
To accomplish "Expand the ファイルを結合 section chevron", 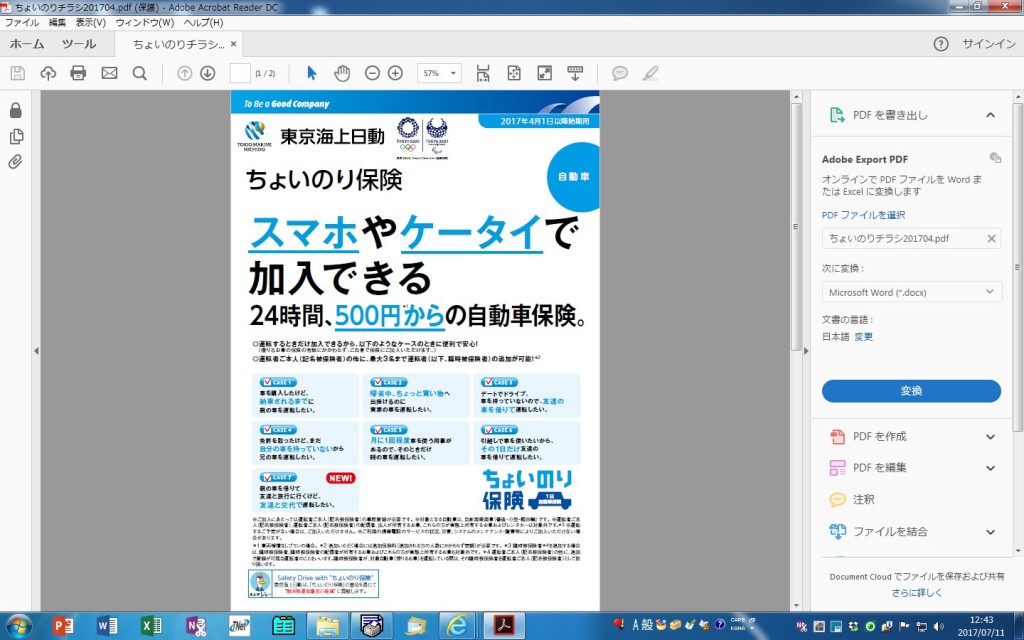I will click(991, 532).
